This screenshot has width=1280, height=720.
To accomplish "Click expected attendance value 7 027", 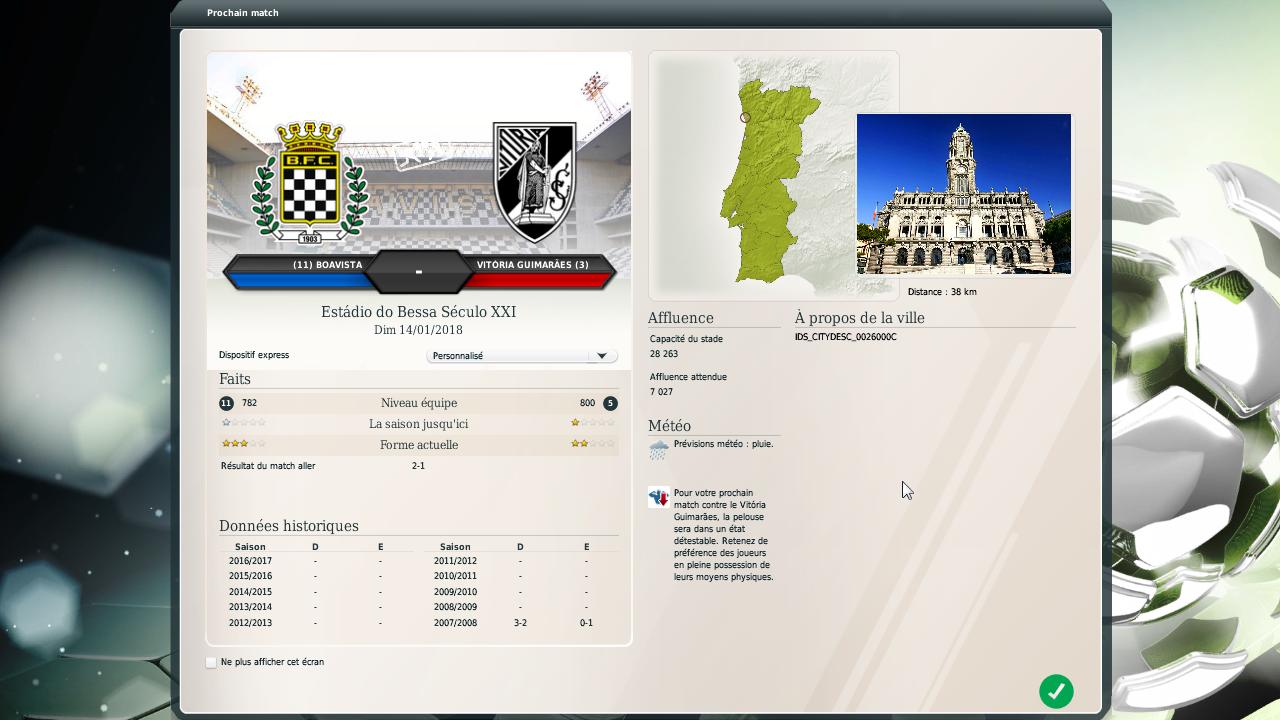I will click(661, 392).
